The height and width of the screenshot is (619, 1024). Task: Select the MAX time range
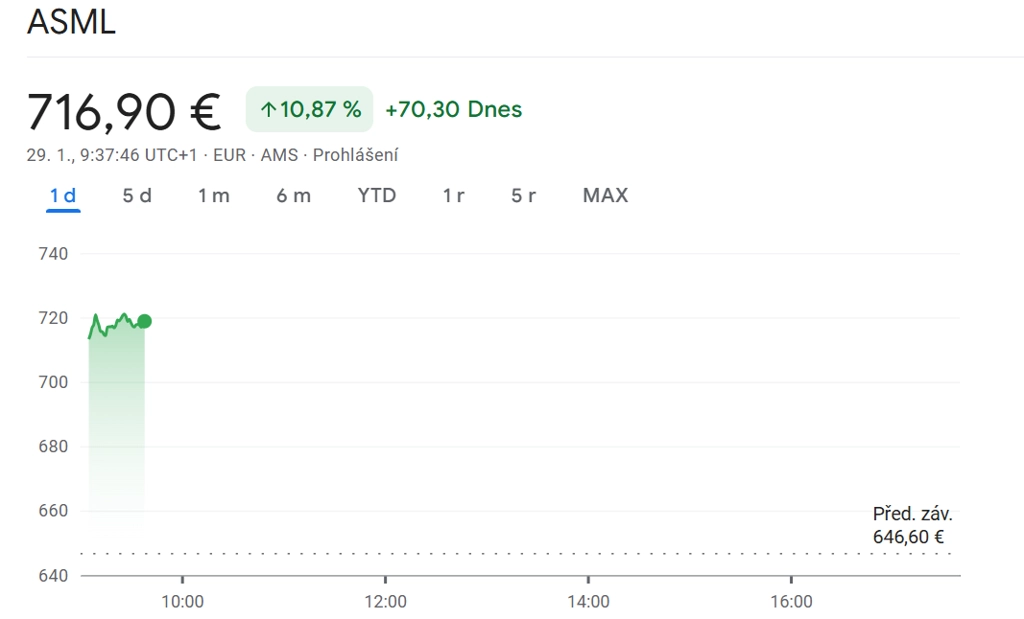tap(605, 196)
